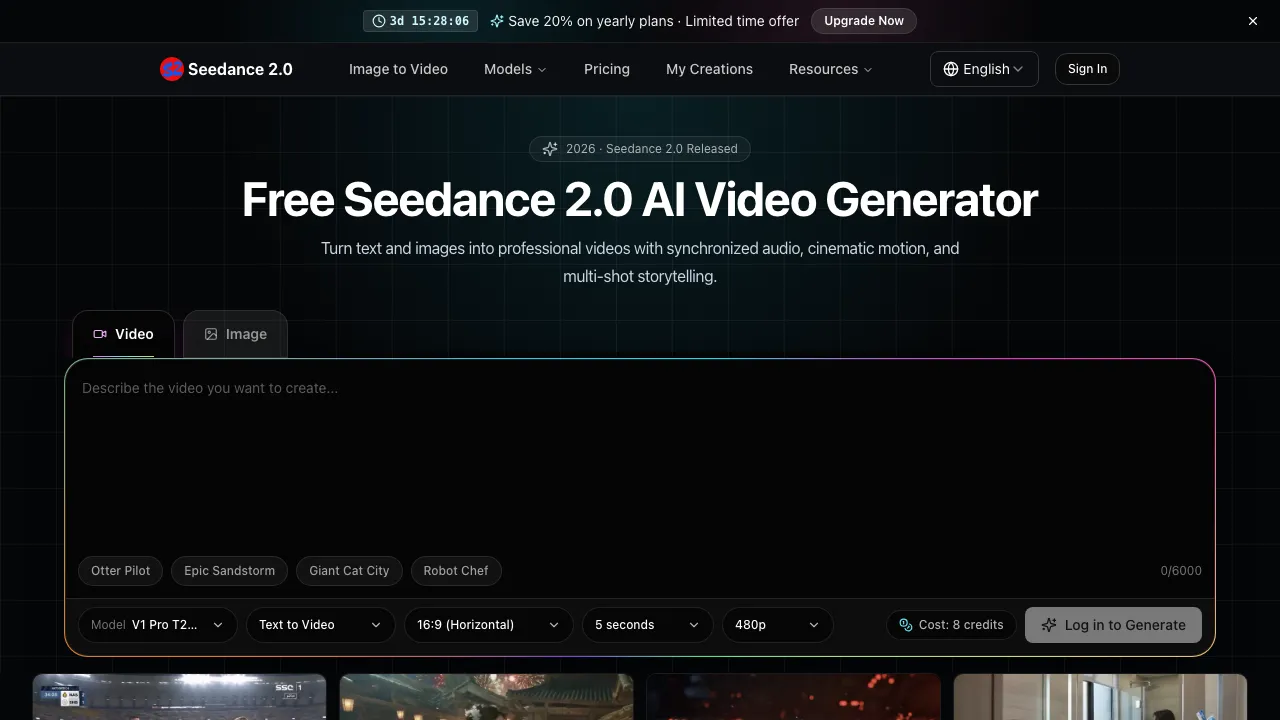Click the Sign In button

(1087, 69)
